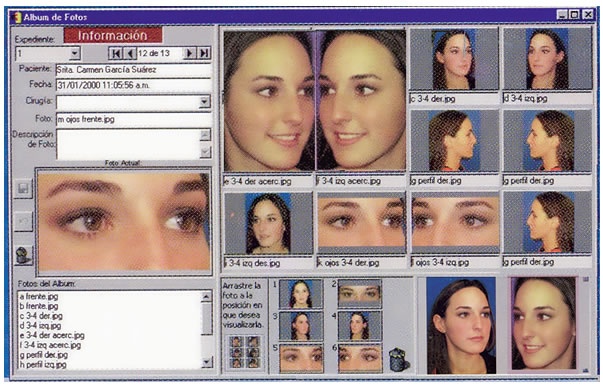Click the Información banner button
Viewport: 603px width, 388px height.
(113, 35)
